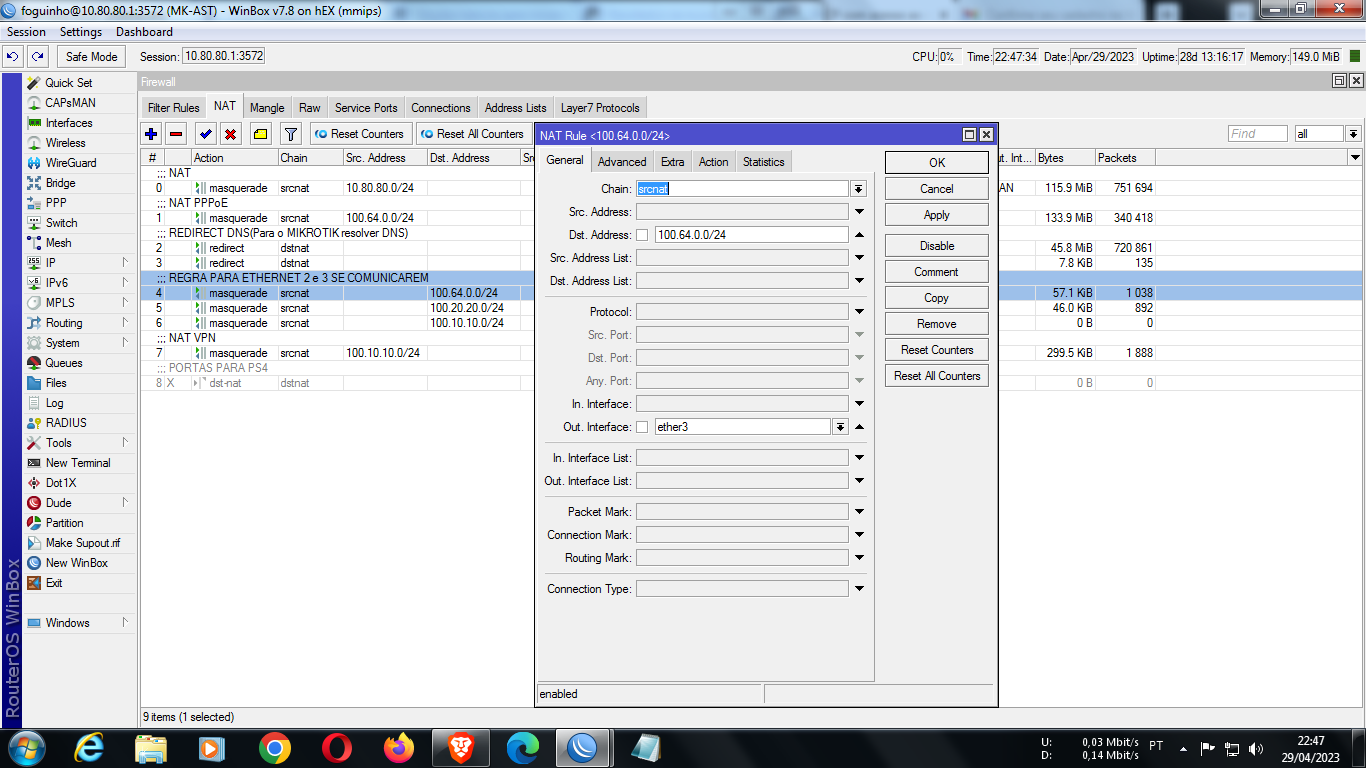
Task: Open the Chain dropdown
Action: click(x=858, y=189)
